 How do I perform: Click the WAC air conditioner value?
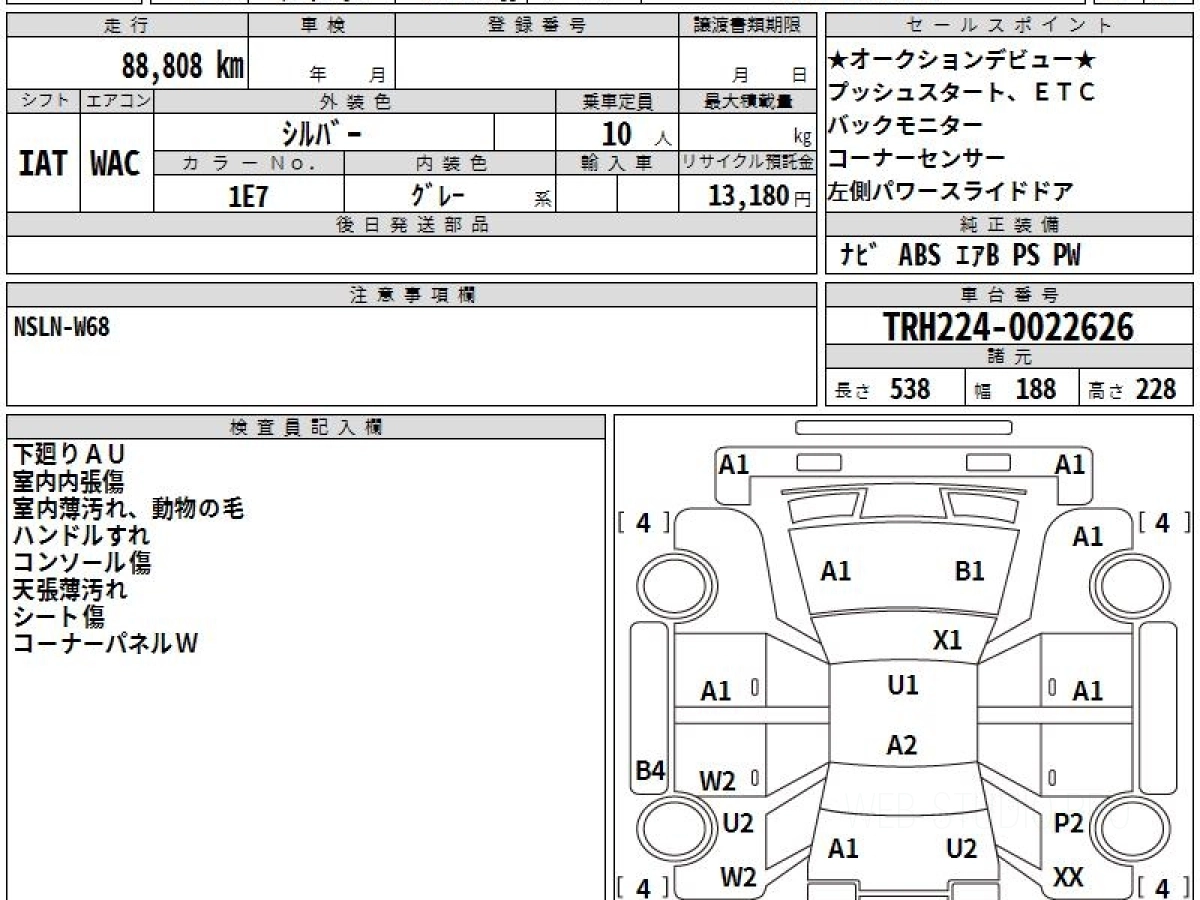coord(116,164)
